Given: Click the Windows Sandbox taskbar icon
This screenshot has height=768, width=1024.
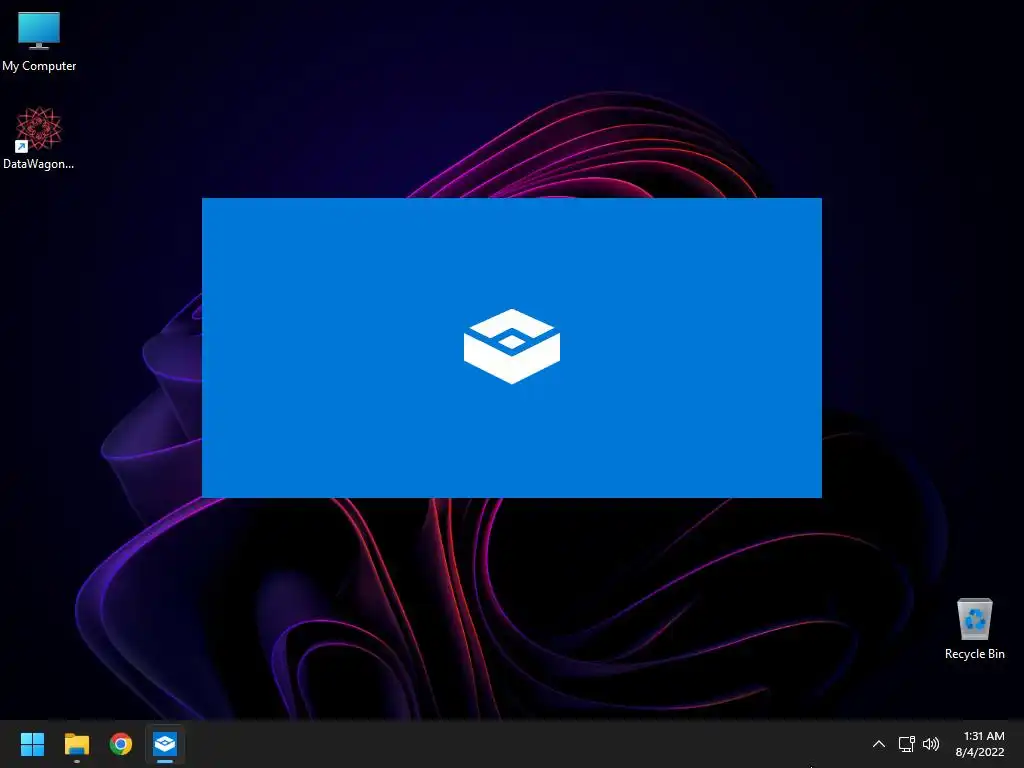Looking at the screenshot, I should pyautogui.click(x=165, y=744).
